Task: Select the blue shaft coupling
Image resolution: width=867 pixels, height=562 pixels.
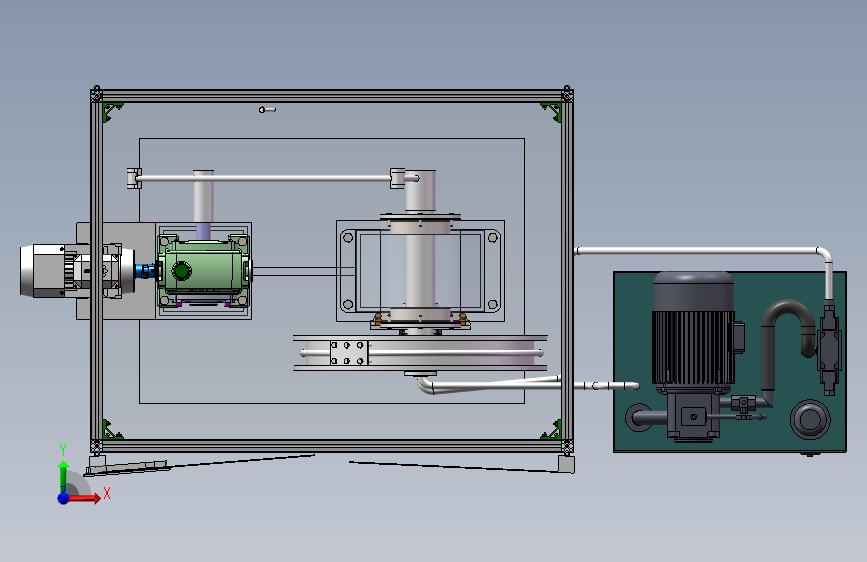Action: 145,271
